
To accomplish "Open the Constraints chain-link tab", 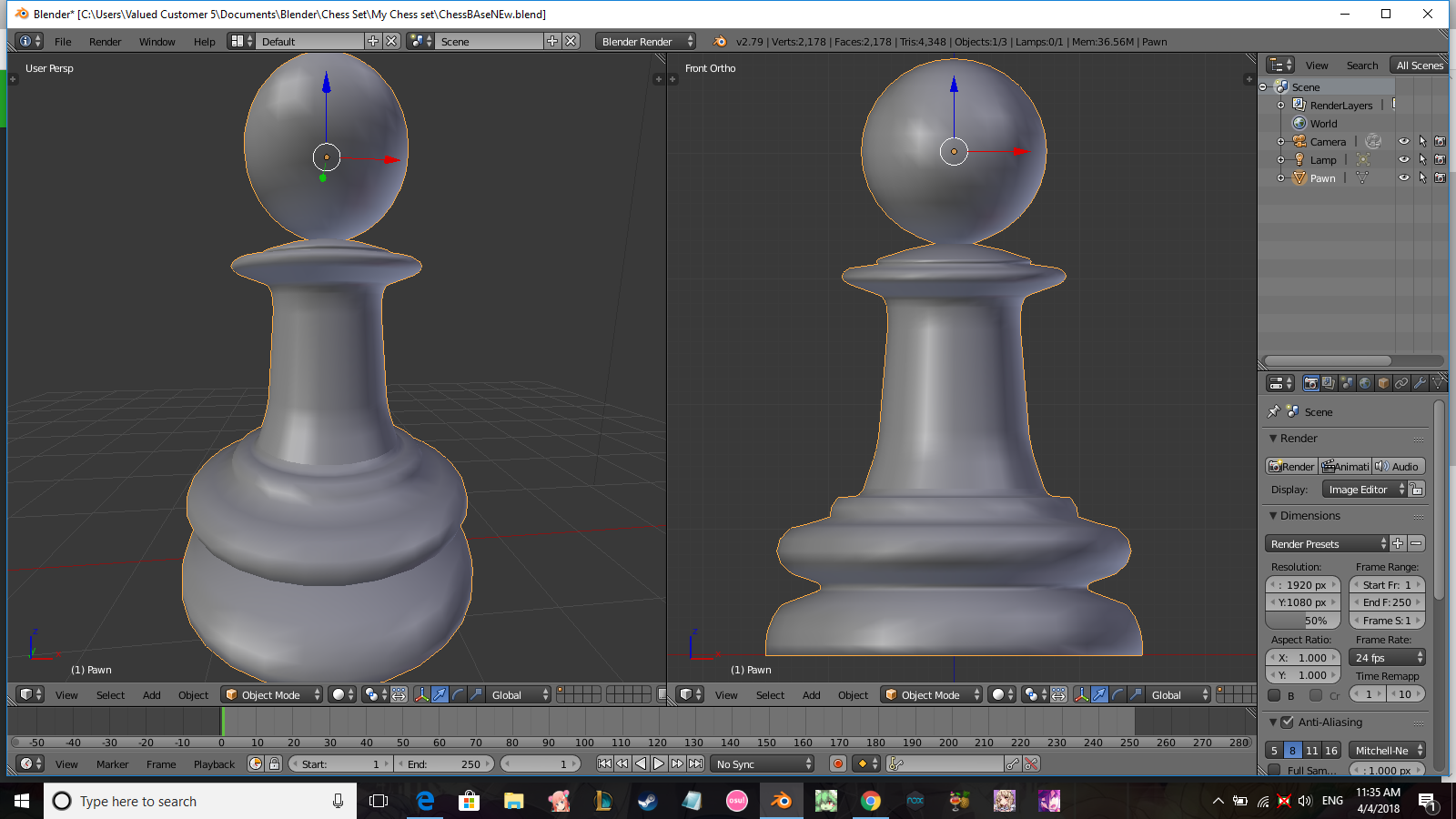I will coord(1401,383).
